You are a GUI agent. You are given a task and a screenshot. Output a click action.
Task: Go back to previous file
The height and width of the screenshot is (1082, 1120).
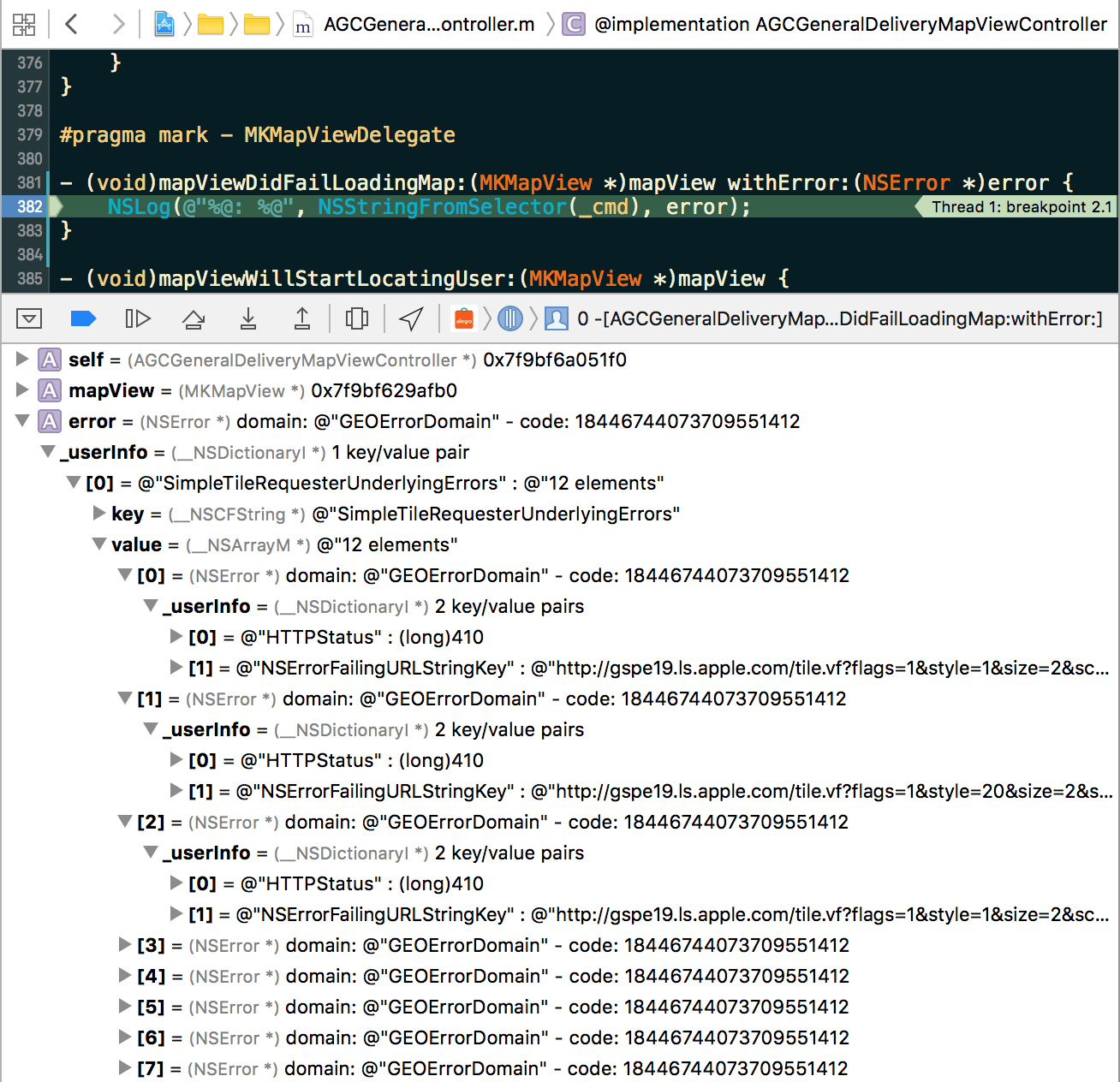coord(72,24)
